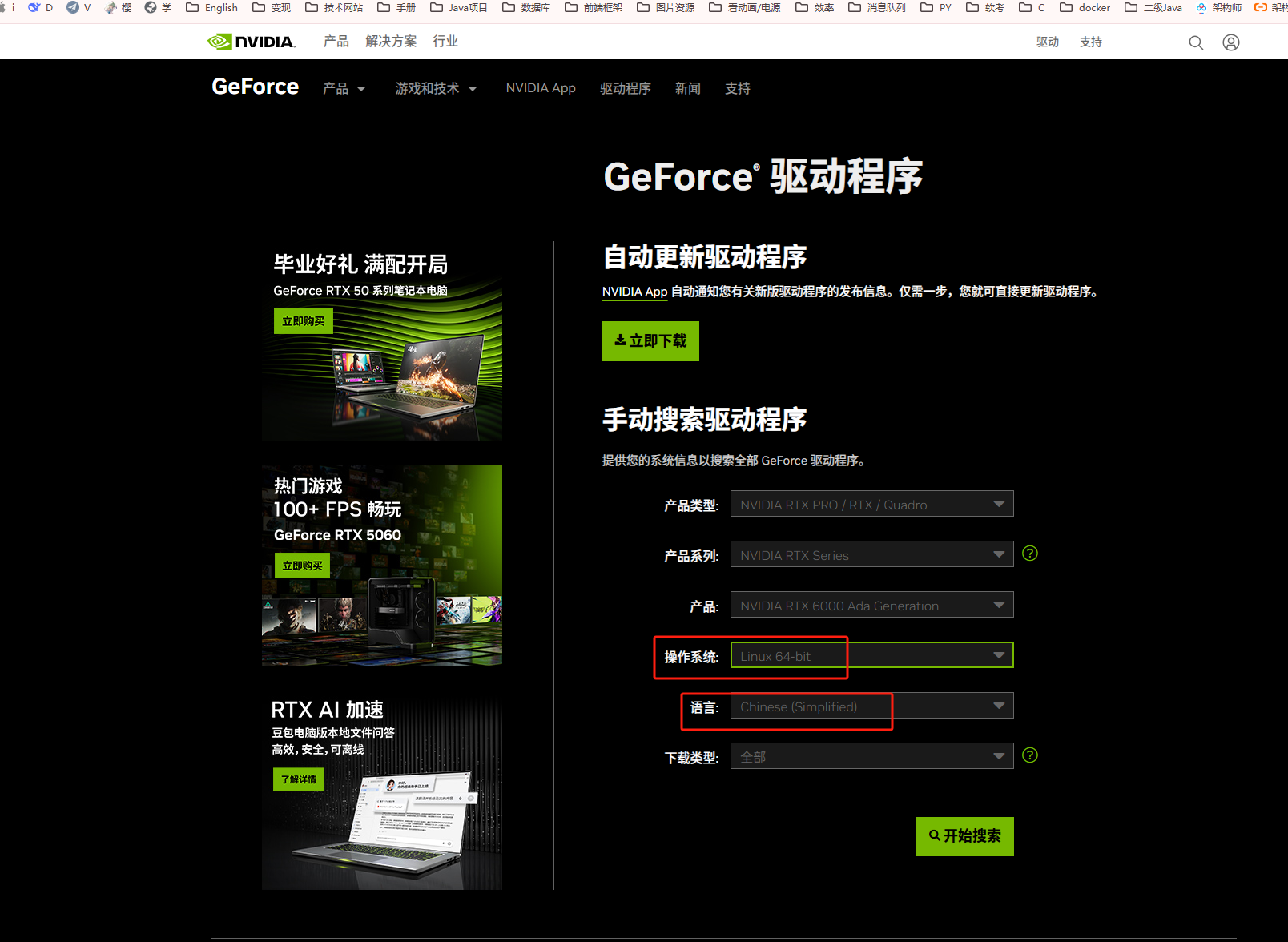Open NVIDIA App in GeForce nav
This screenshot has width=1288, height=942.
click(541, 89)
